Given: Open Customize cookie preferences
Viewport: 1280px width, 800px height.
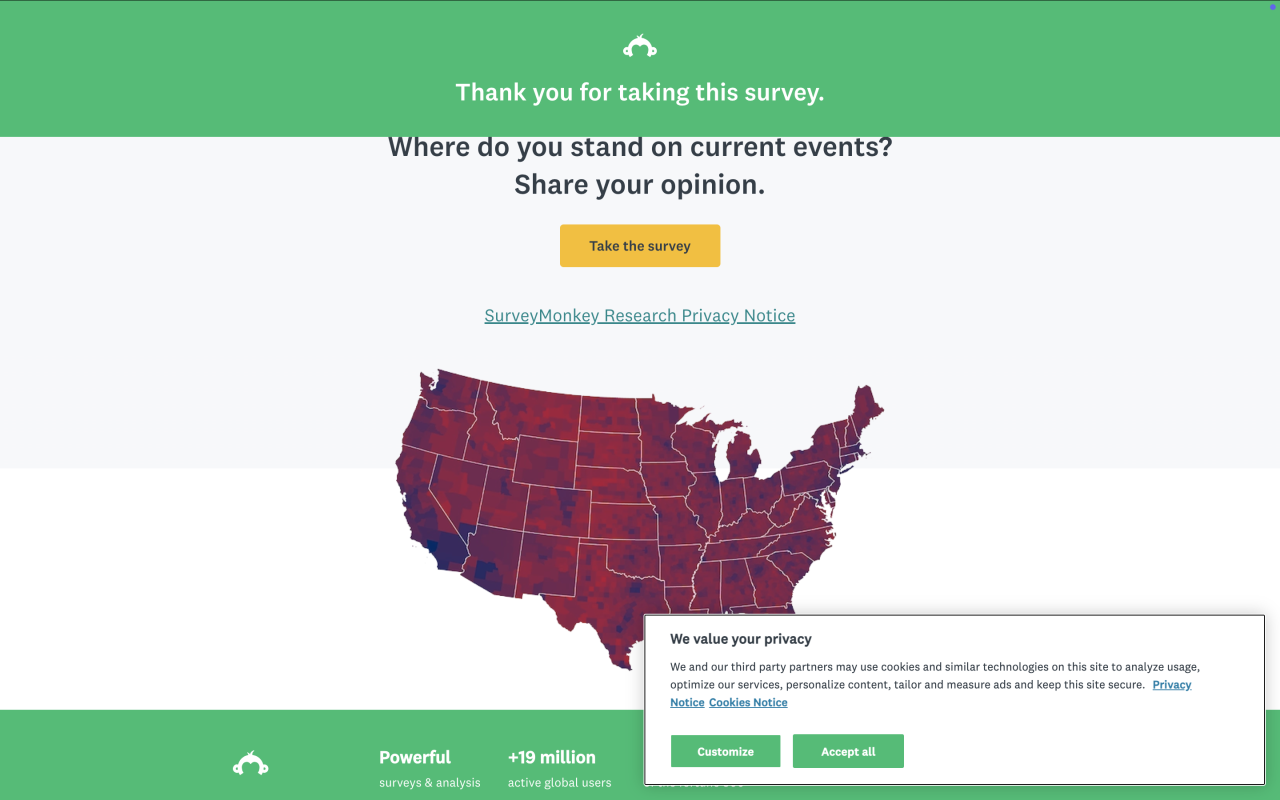Looking at the screenshot, I should coord(725,752).
